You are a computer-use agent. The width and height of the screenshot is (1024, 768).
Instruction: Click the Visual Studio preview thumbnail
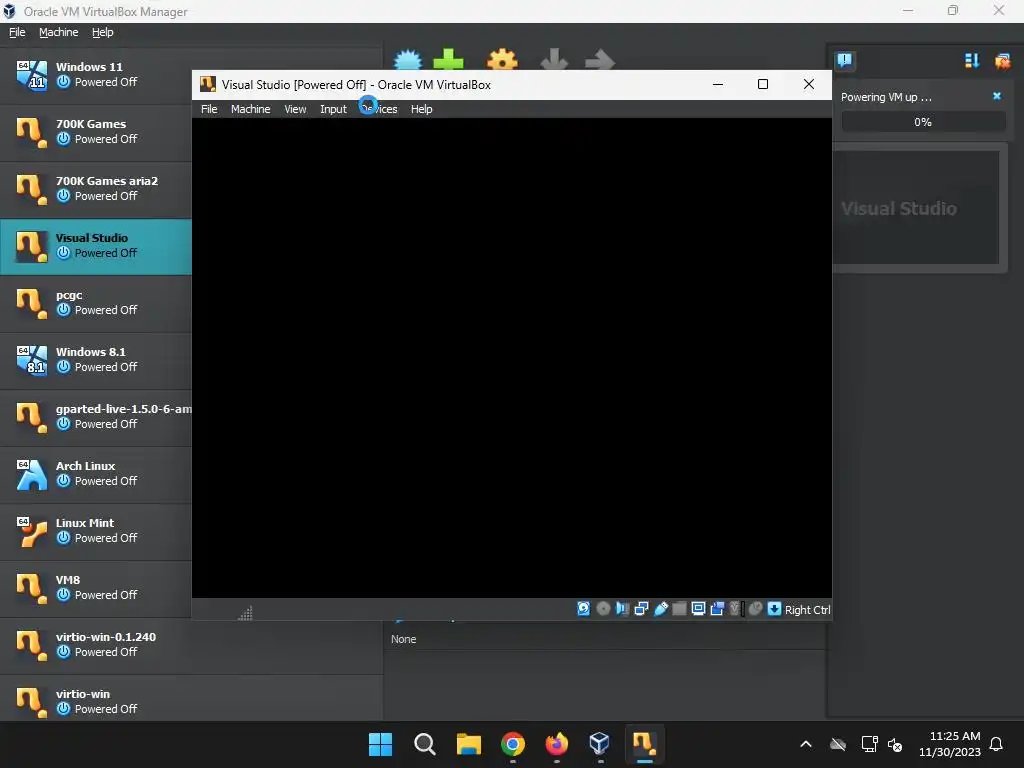point(919,208)
